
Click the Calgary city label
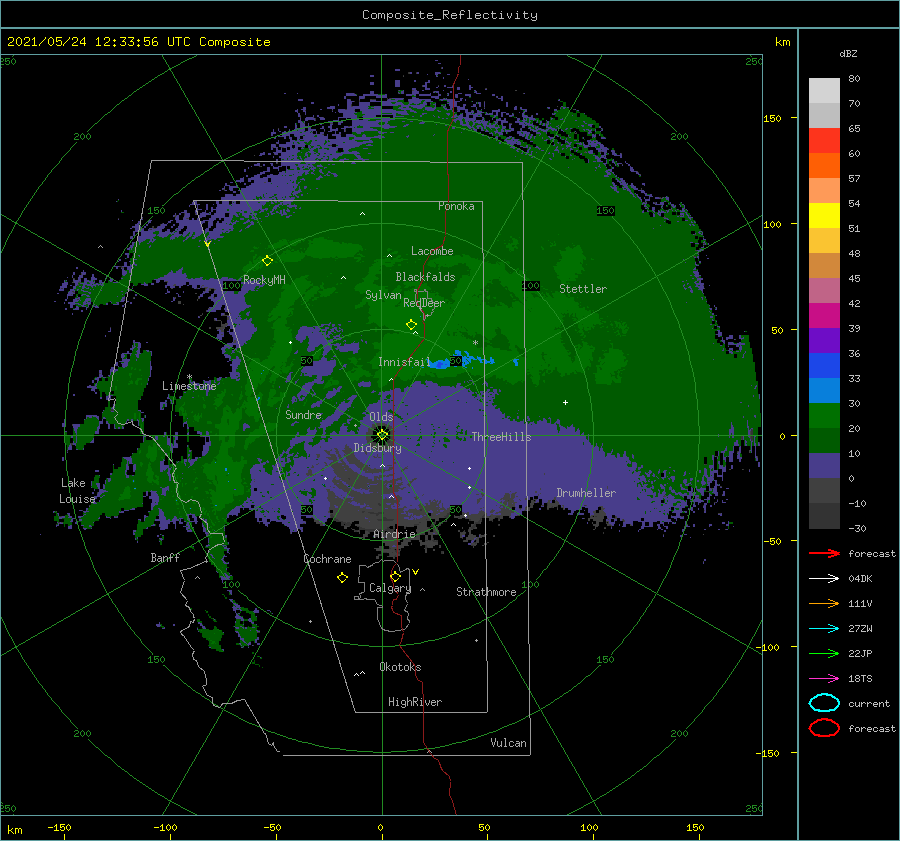390,588
